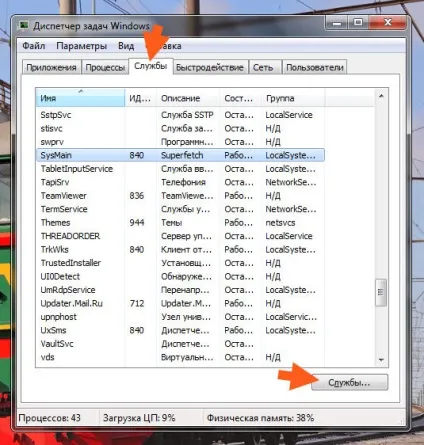Sort by the ИД column header

coord(140,98)
